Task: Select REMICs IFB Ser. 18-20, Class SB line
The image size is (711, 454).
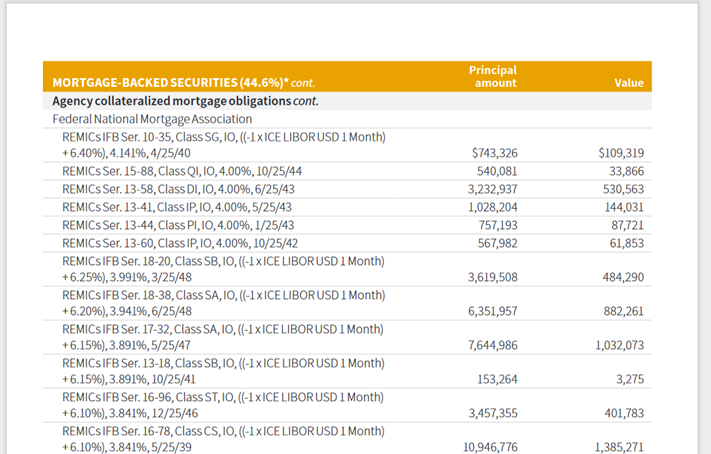Action: [x=224, y=261]
